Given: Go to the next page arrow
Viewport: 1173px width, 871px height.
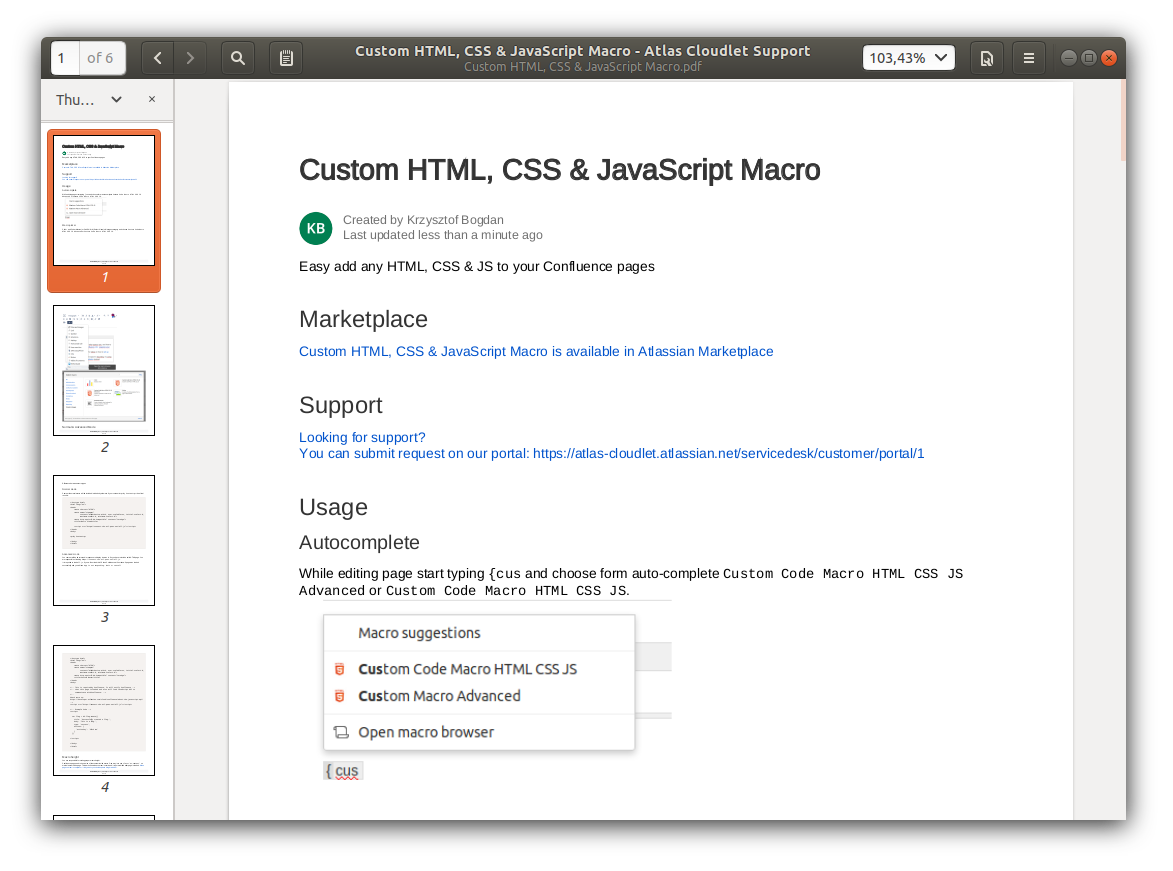Looking at the screenshot, I should point(190,58).
